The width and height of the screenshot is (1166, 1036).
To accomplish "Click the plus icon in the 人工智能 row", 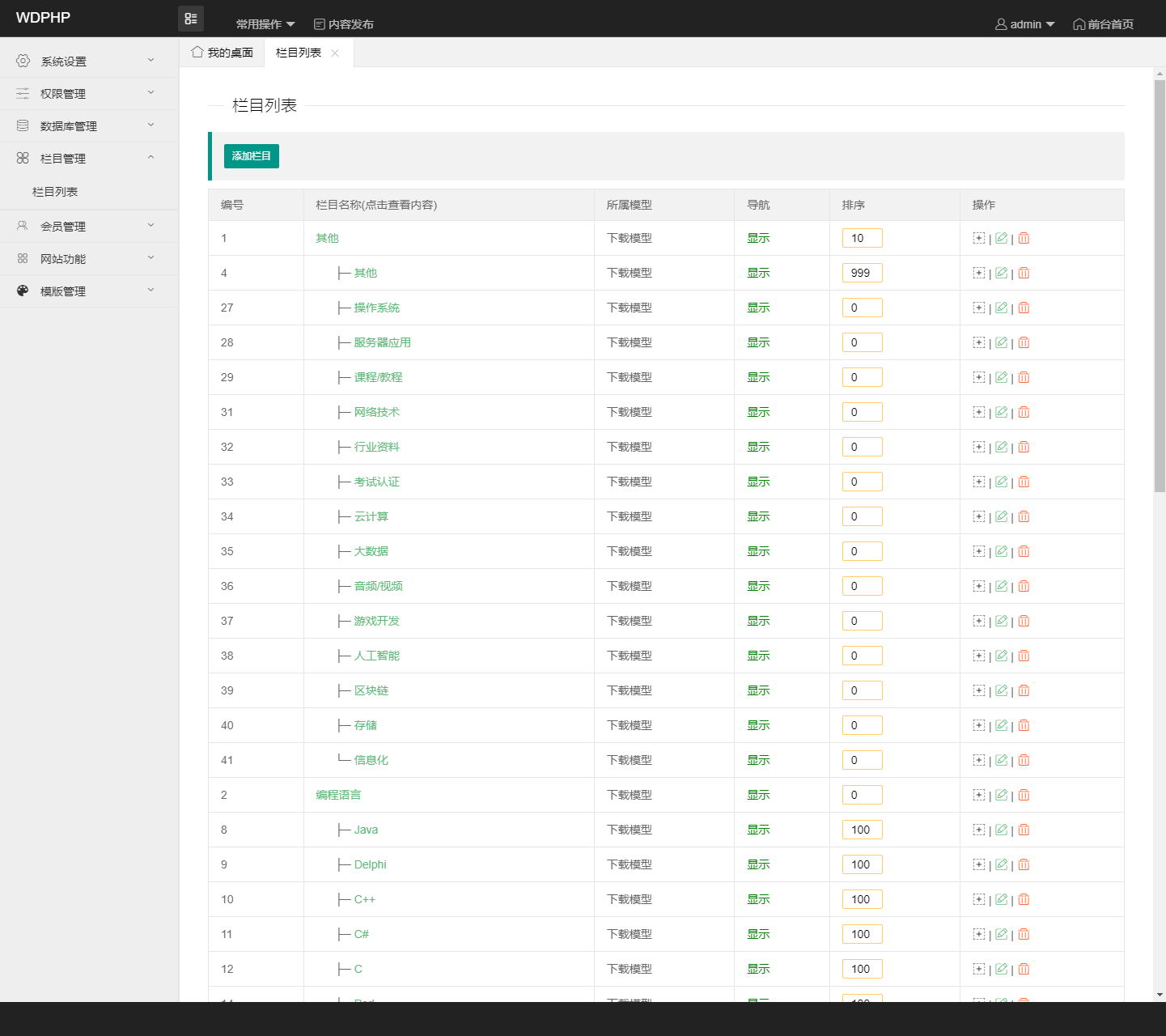I will coord(979,656).
